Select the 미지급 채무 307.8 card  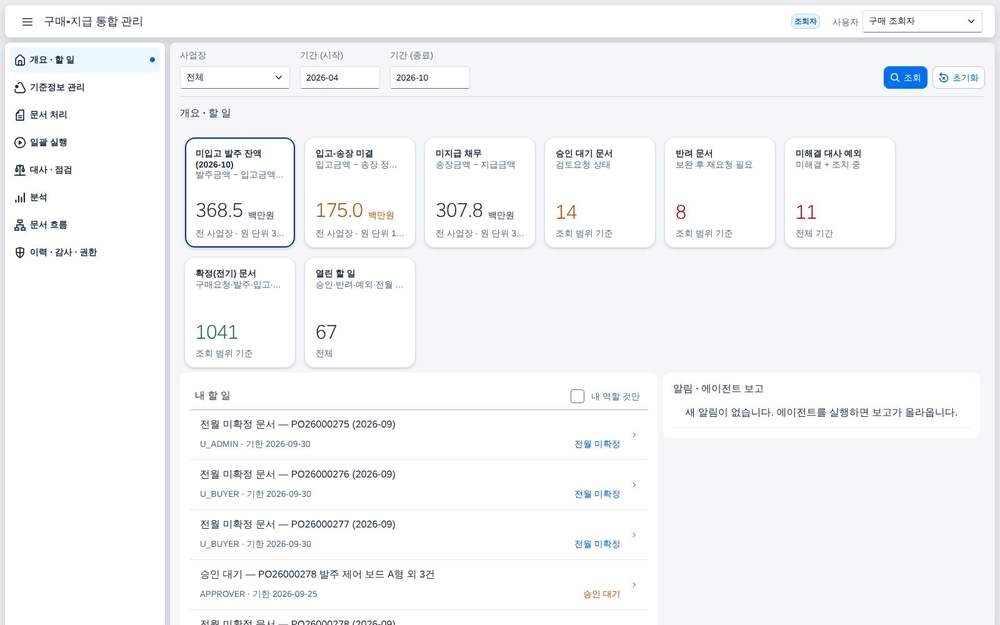480,192
